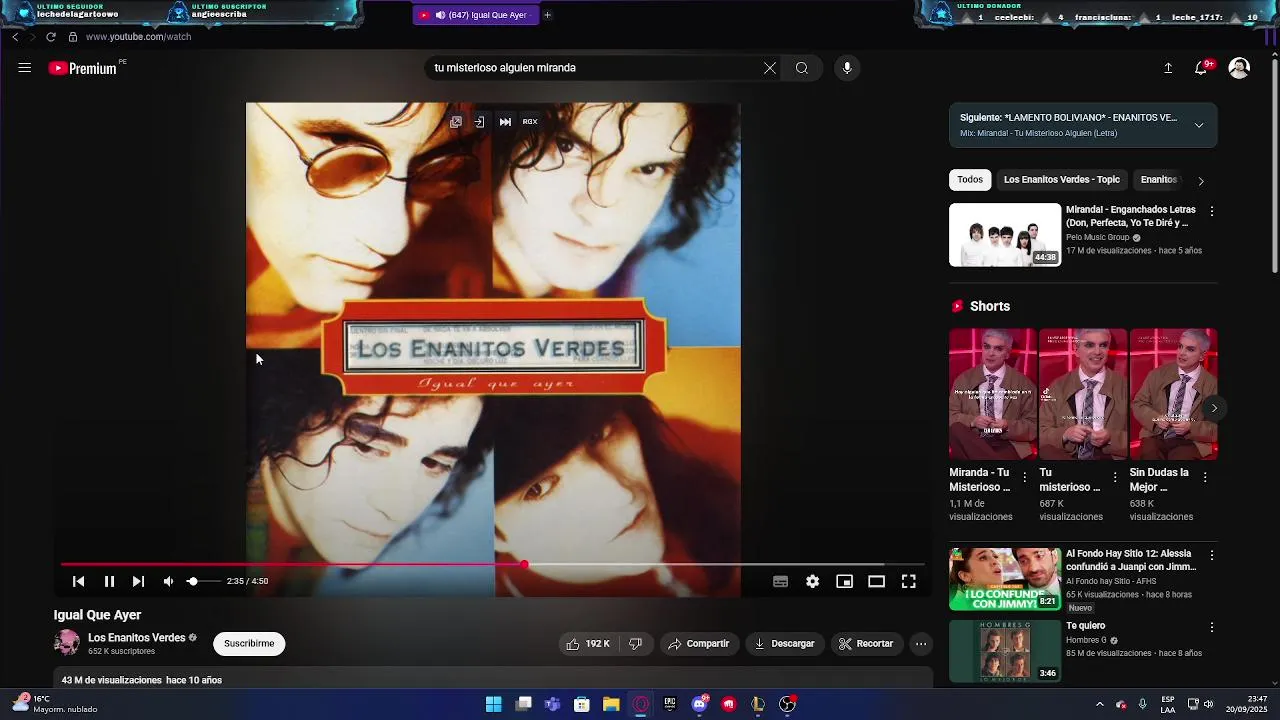Click the exit-arrow overlay icon on video
Screen dimensions: 1280x720
[479, 122]
